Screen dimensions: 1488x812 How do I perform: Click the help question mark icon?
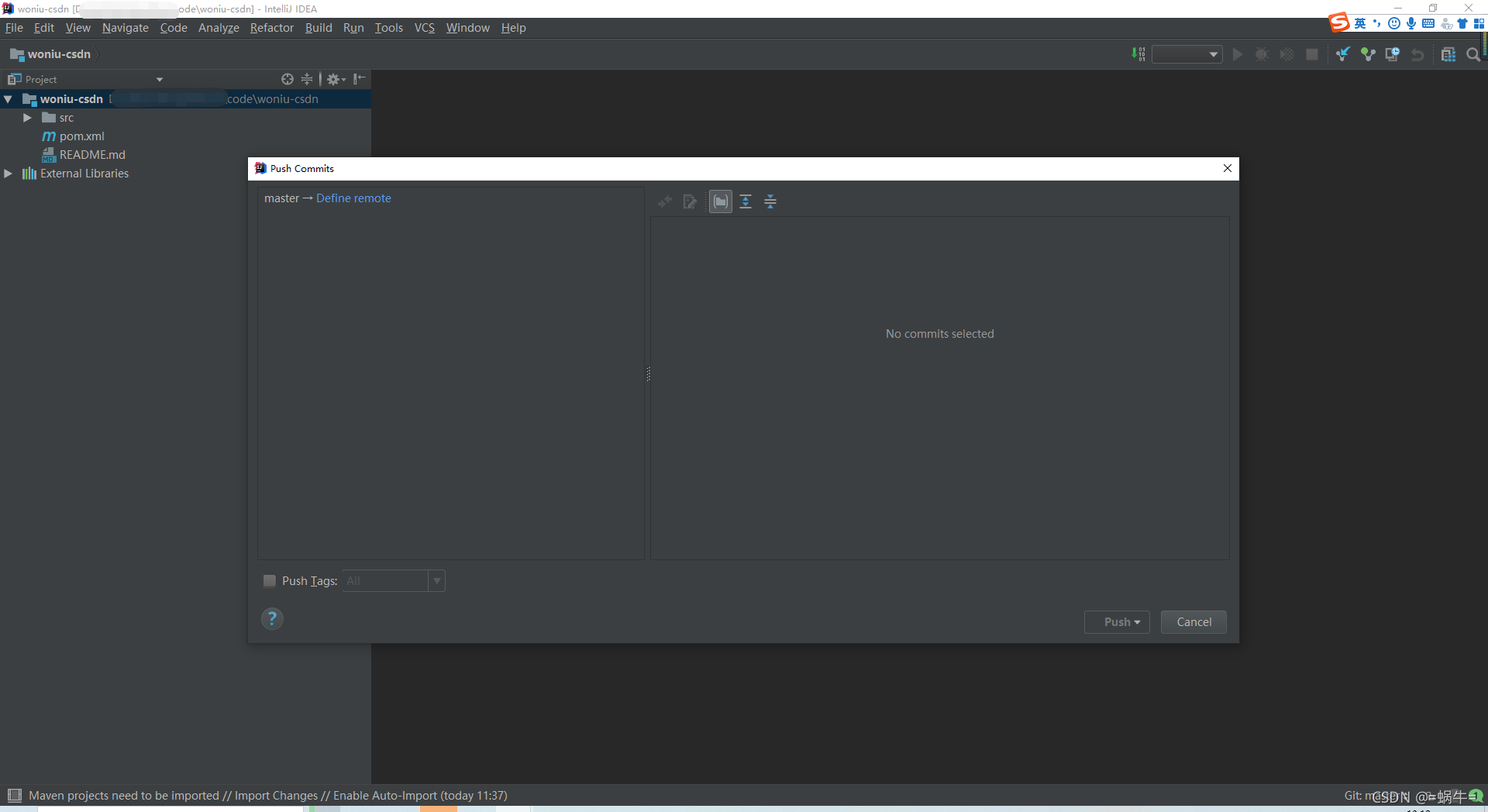pos(272,618)
